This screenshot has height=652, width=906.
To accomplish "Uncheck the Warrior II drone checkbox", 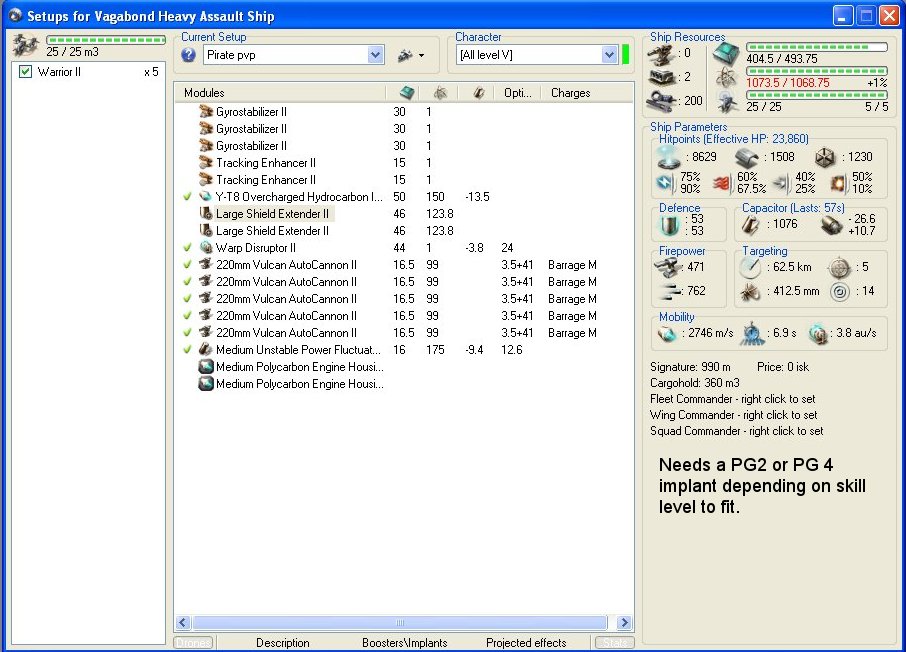I will pos(25,72).
